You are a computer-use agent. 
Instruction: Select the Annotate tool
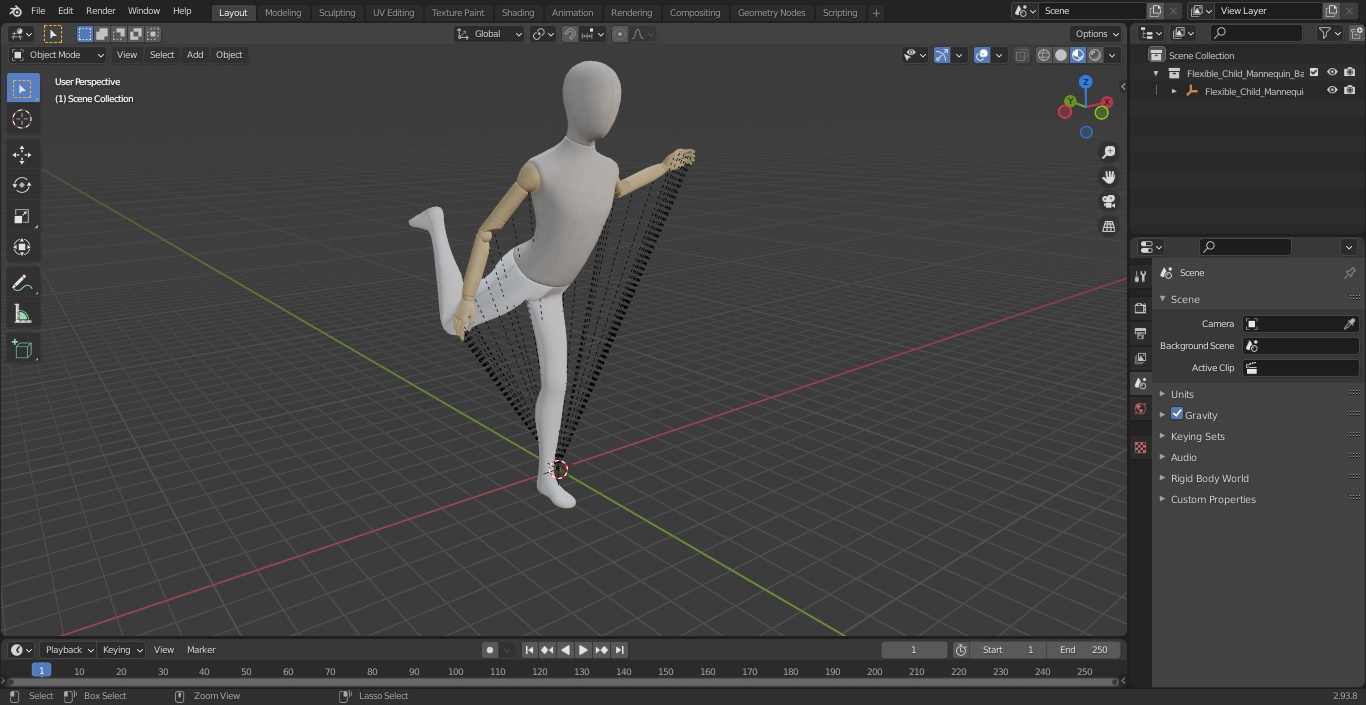[22, 283]
